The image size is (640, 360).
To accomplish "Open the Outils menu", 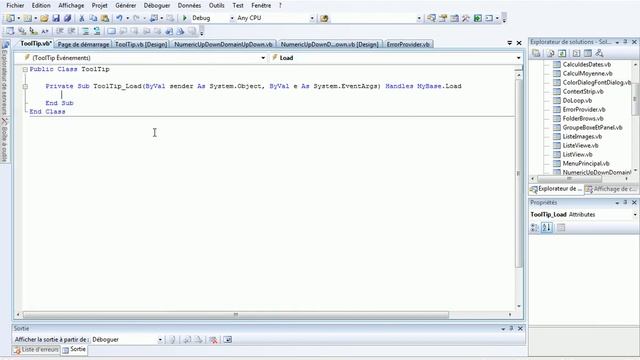I will pyautogui.click(x=216, y=6).
